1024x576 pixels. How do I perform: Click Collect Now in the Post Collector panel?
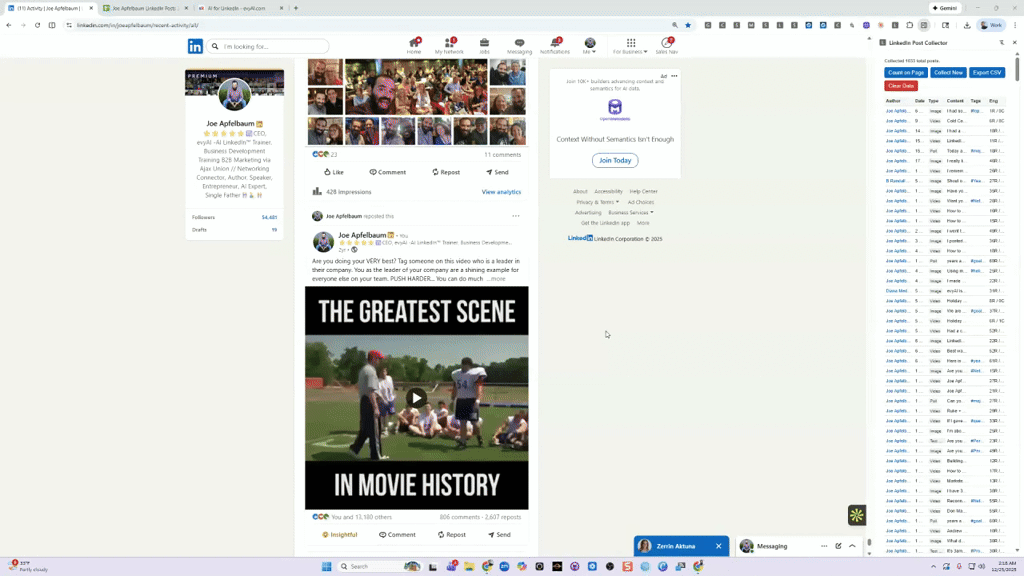click(x=947, y=72)
